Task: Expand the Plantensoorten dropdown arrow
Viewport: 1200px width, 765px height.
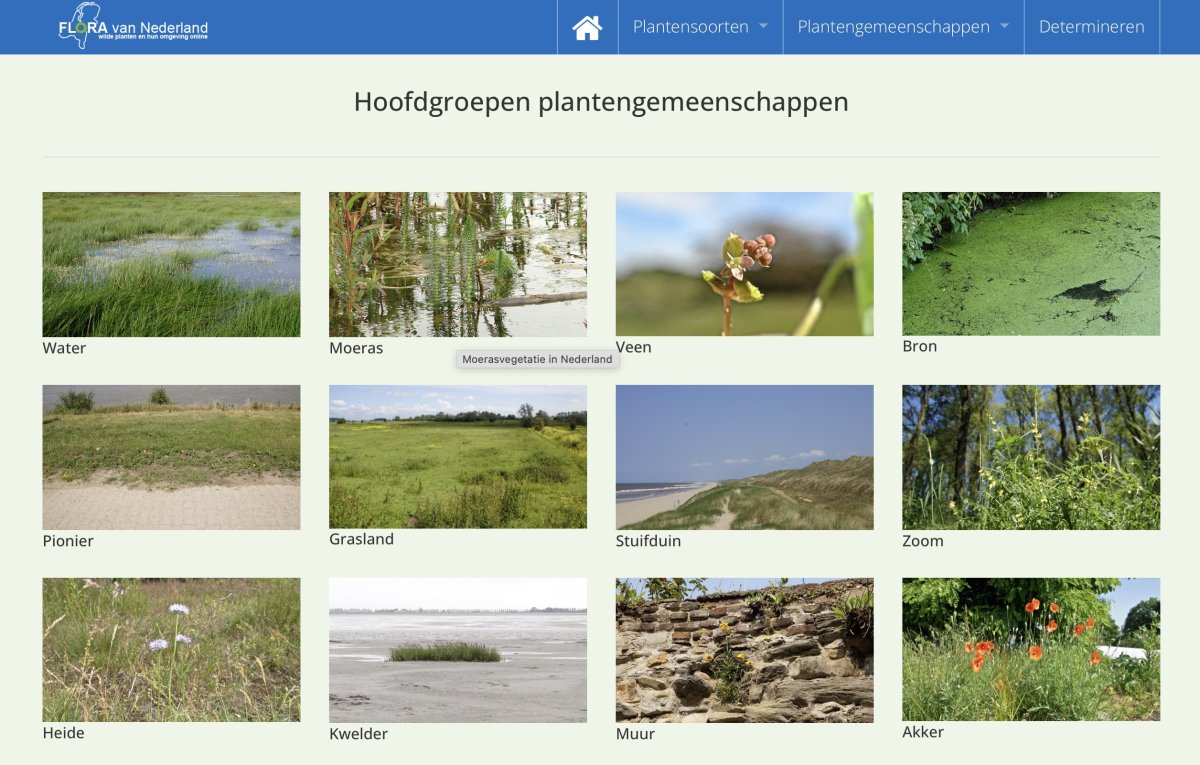Action: point(763,27)
